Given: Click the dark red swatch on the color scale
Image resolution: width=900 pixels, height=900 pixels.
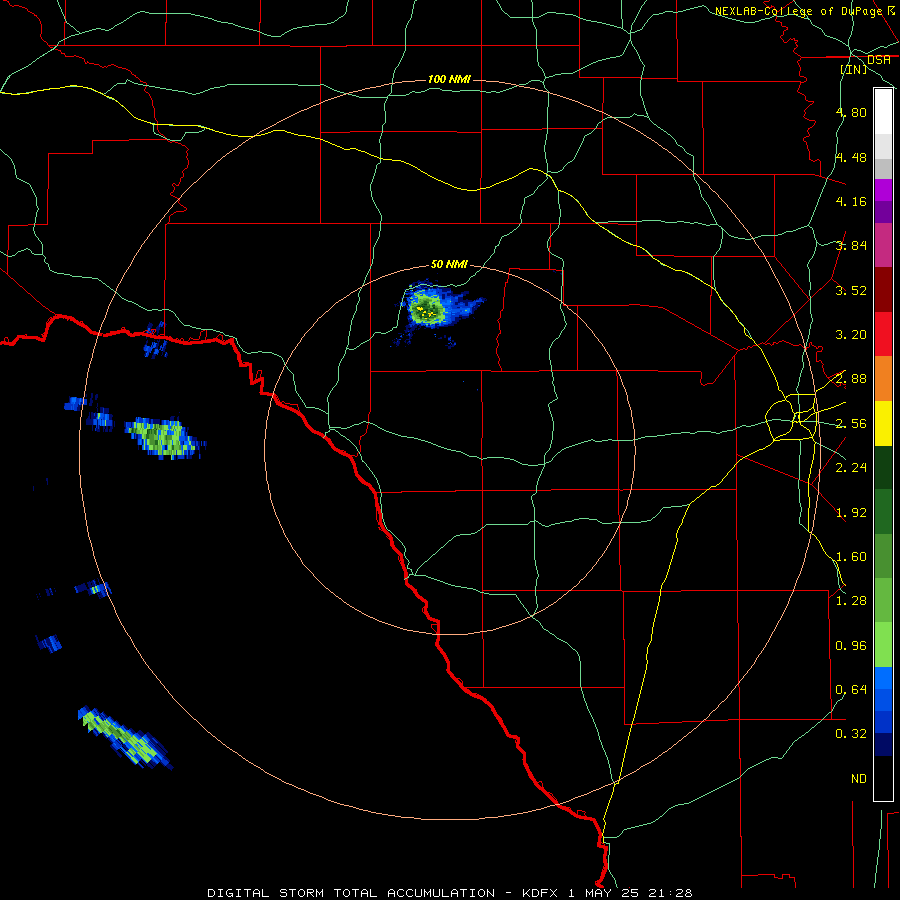Looking at the screenshot, I should click(883, 290).
